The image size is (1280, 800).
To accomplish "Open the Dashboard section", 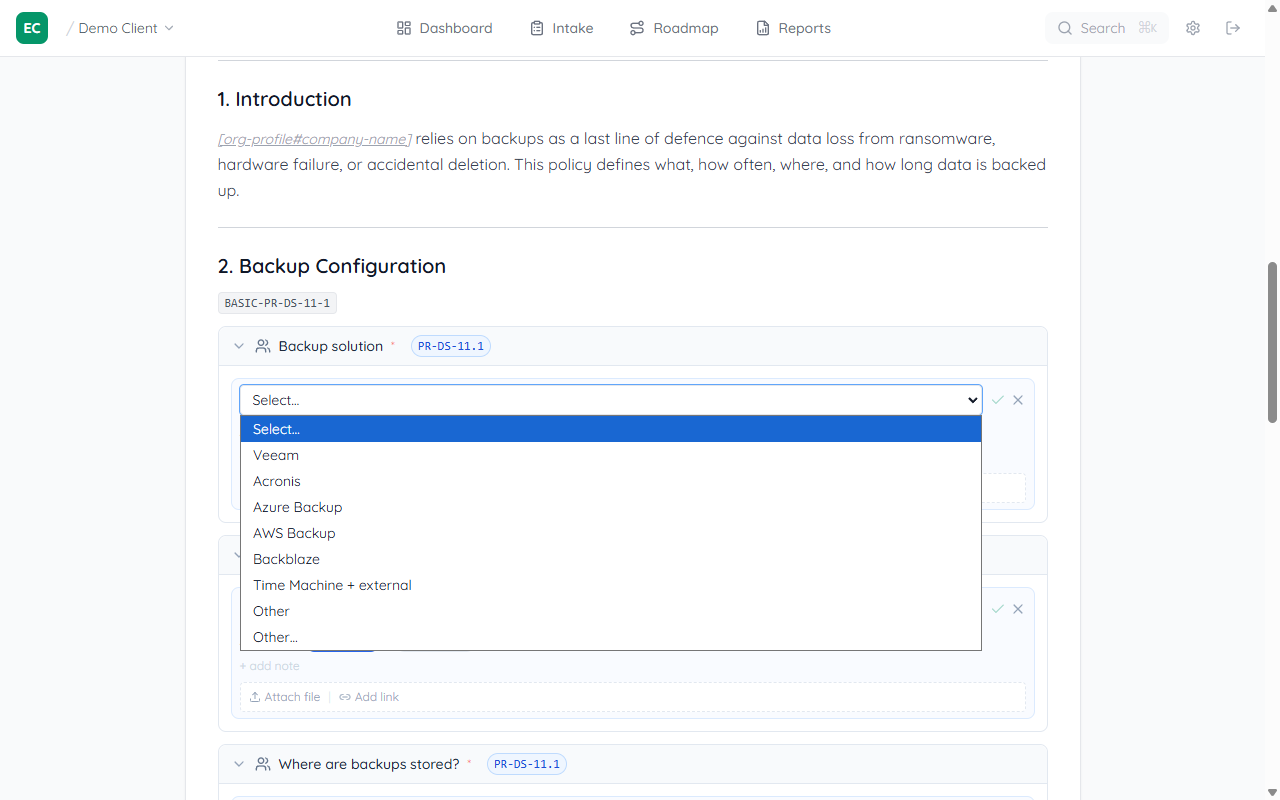I will (x=444, y=28).
